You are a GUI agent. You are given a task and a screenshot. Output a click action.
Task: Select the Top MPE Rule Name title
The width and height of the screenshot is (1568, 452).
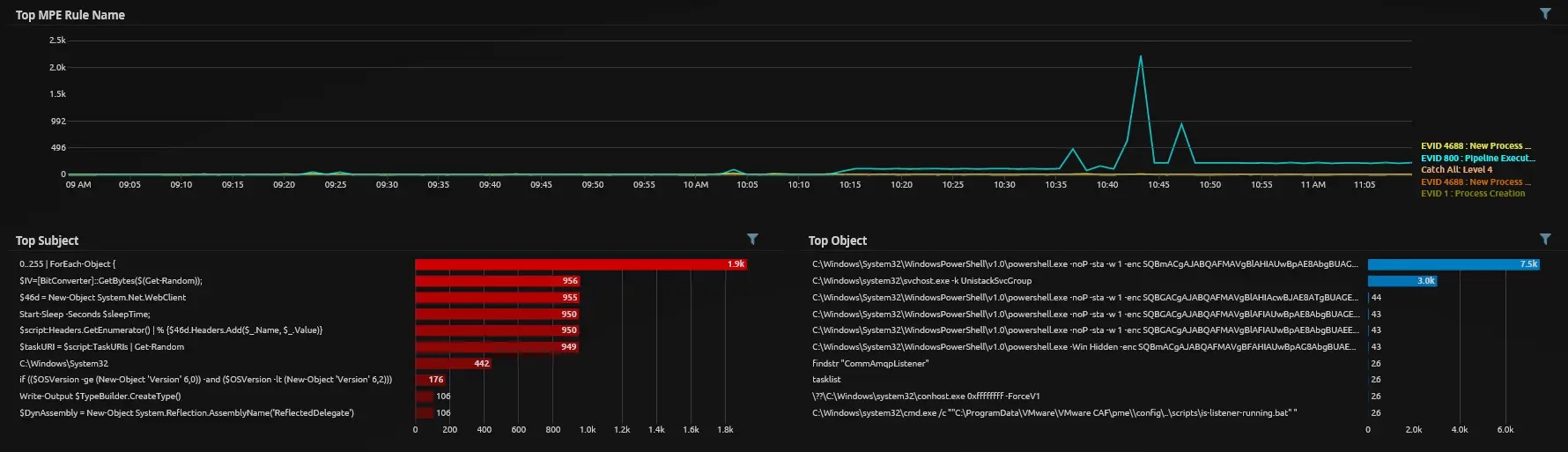(70, 15)
